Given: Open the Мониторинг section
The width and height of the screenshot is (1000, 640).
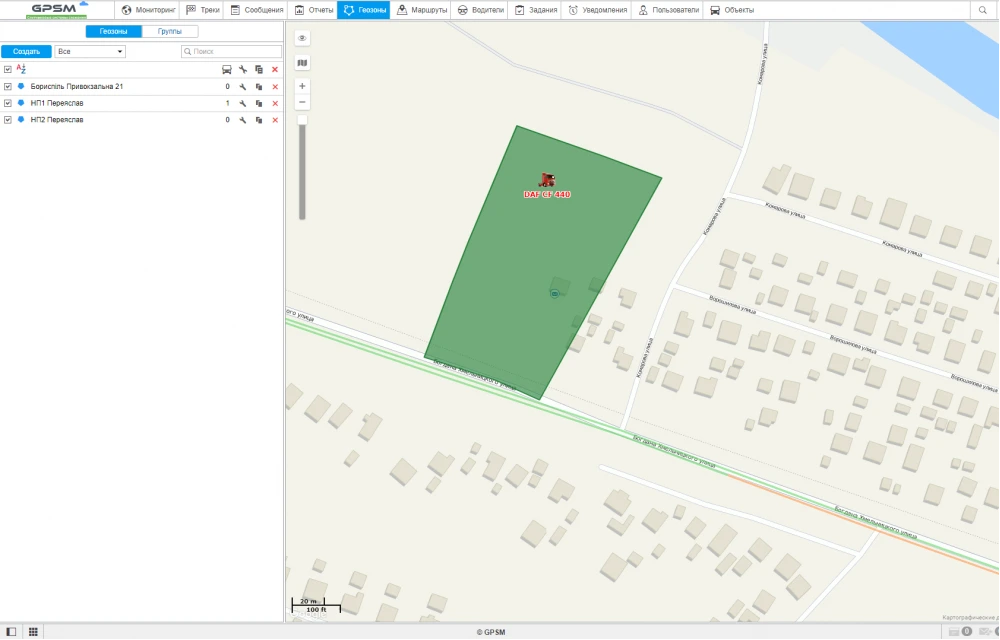Looking at the screenshot, I should pyautogui.click(x=149, y=10).
